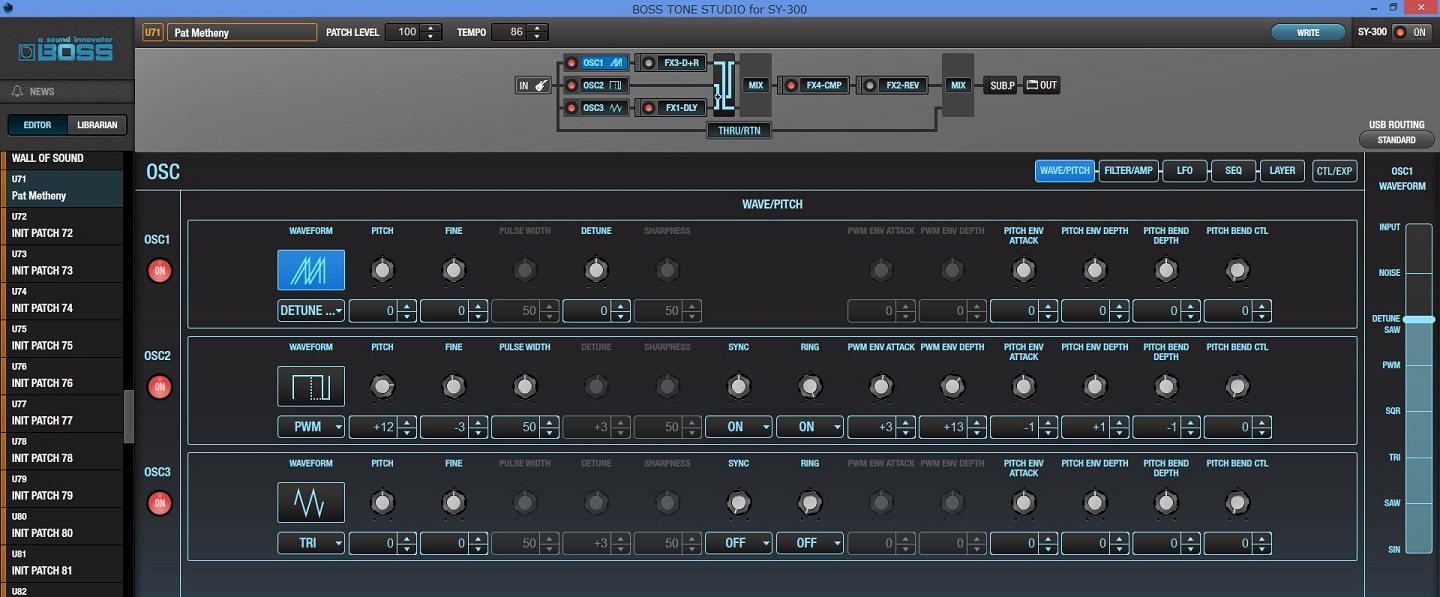Click the OSC1 FINE knob

coord(453,270)
